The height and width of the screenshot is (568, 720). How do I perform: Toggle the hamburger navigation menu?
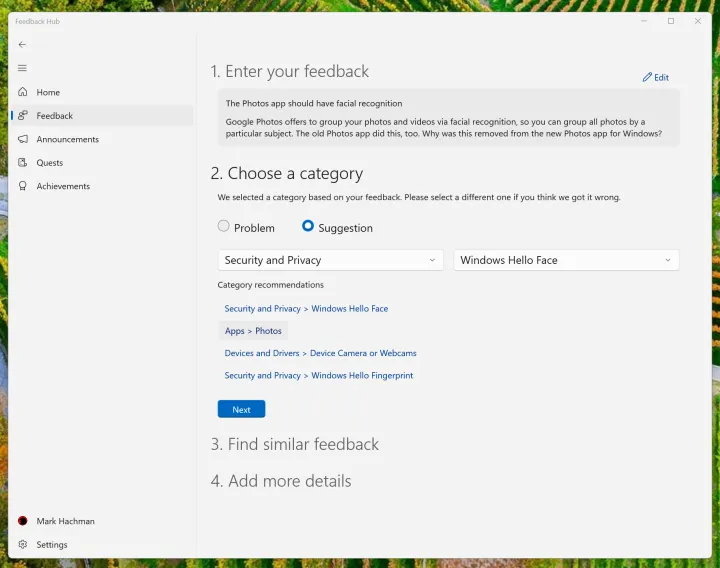coord(22,68)
